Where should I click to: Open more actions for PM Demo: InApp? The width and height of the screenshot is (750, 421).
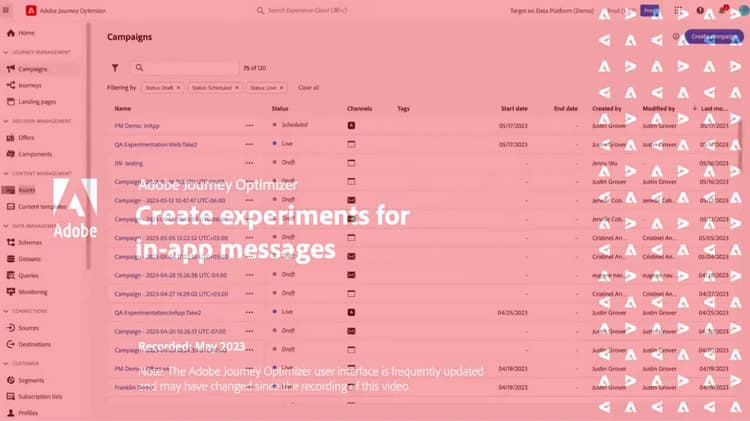(249, 125)
